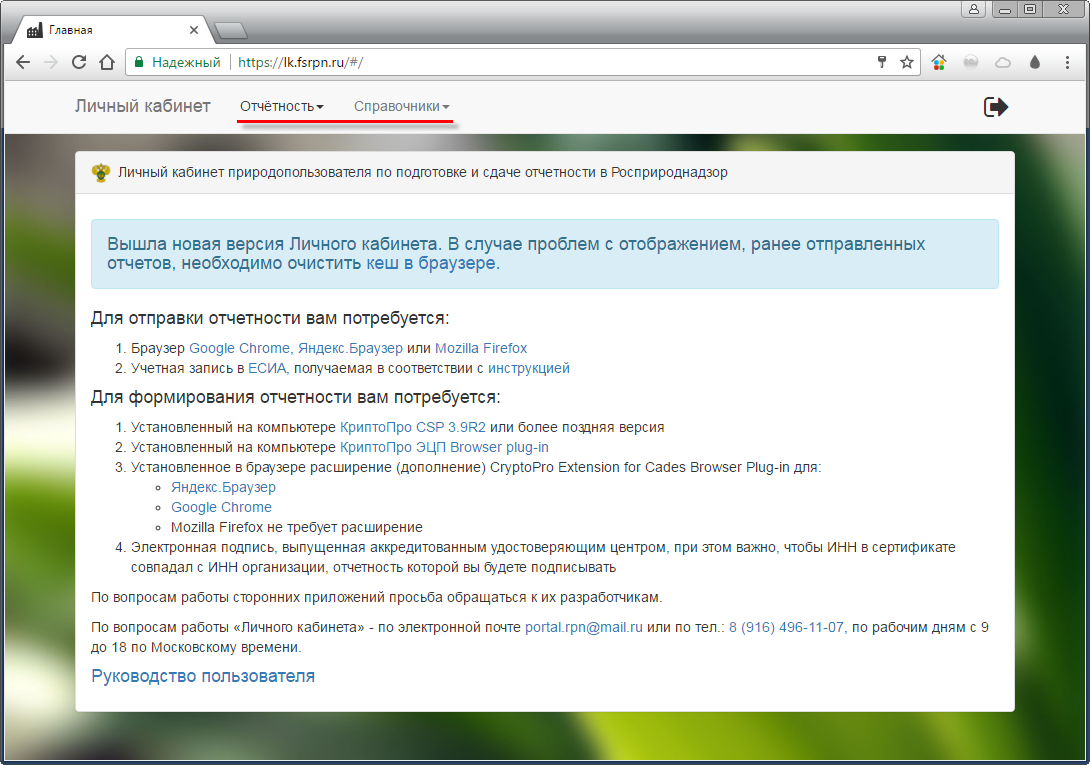
Task: Open Chrome three-dot menu
Action: (x=1067, y=62)
